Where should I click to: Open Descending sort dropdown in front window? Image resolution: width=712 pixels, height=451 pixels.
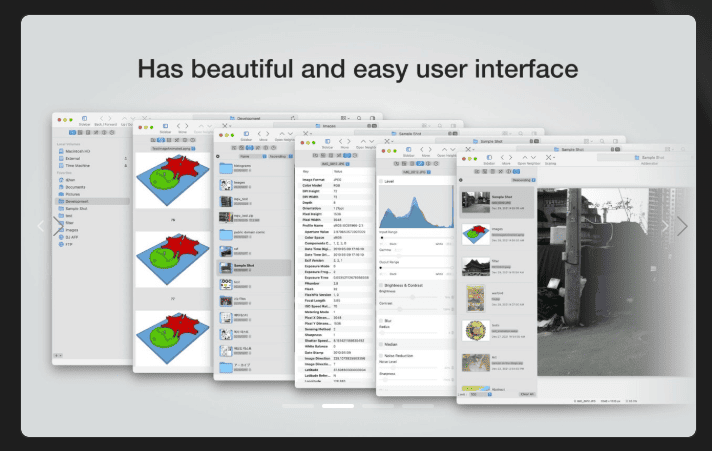(x=523, y=180)
